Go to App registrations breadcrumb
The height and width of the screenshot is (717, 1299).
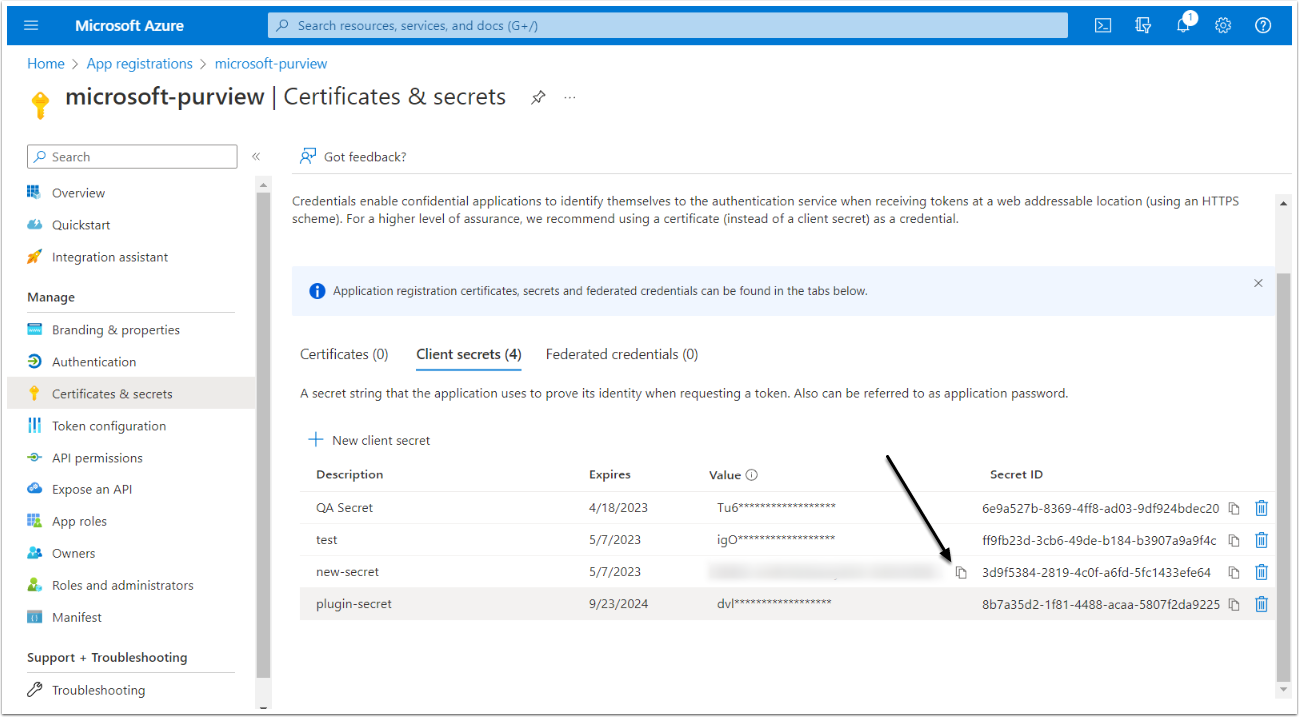click(139, 63)
